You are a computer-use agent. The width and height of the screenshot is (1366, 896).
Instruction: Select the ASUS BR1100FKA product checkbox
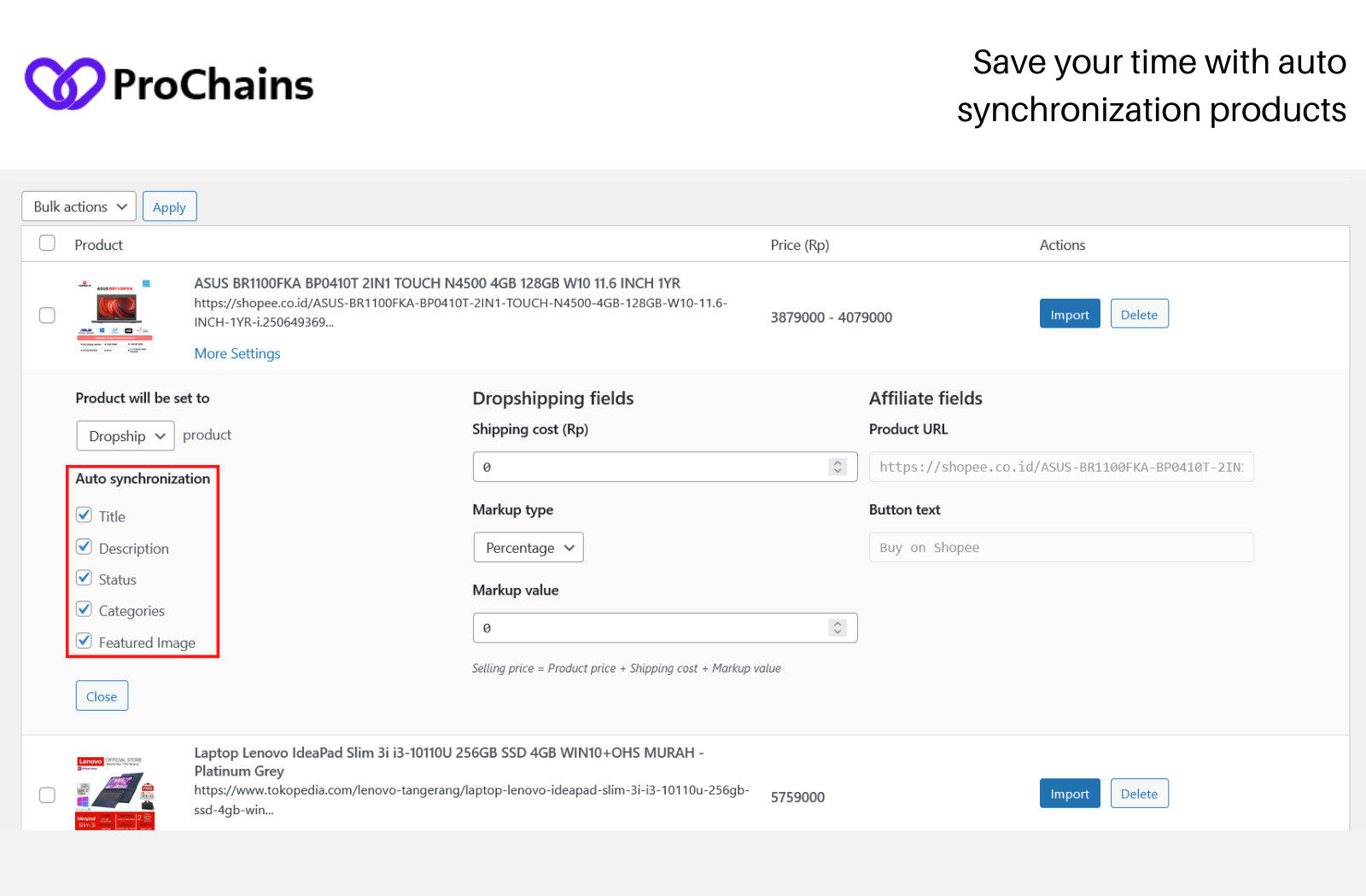(47, 315)
